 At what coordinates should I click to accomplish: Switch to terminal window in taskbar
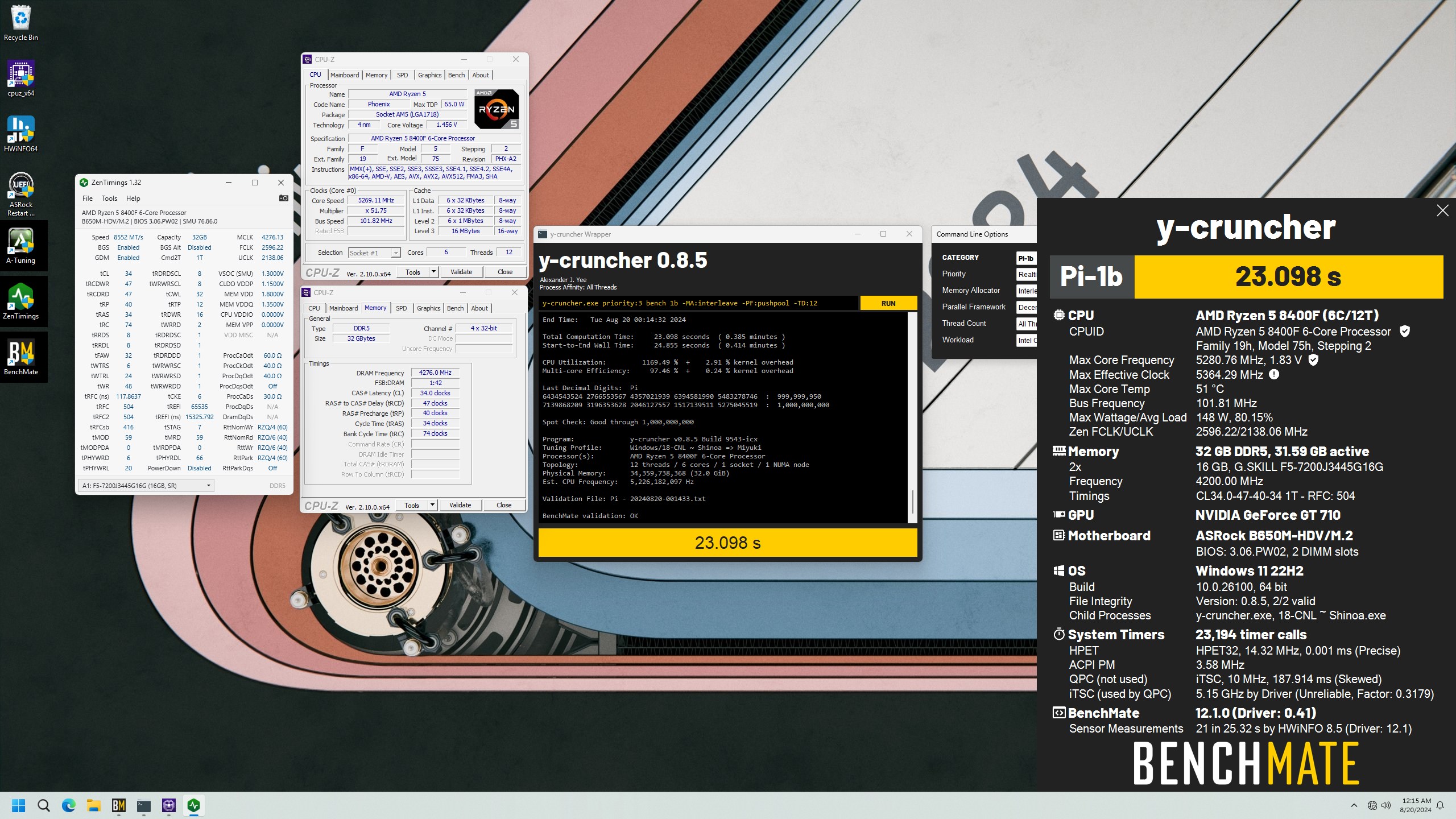[144, 805]
